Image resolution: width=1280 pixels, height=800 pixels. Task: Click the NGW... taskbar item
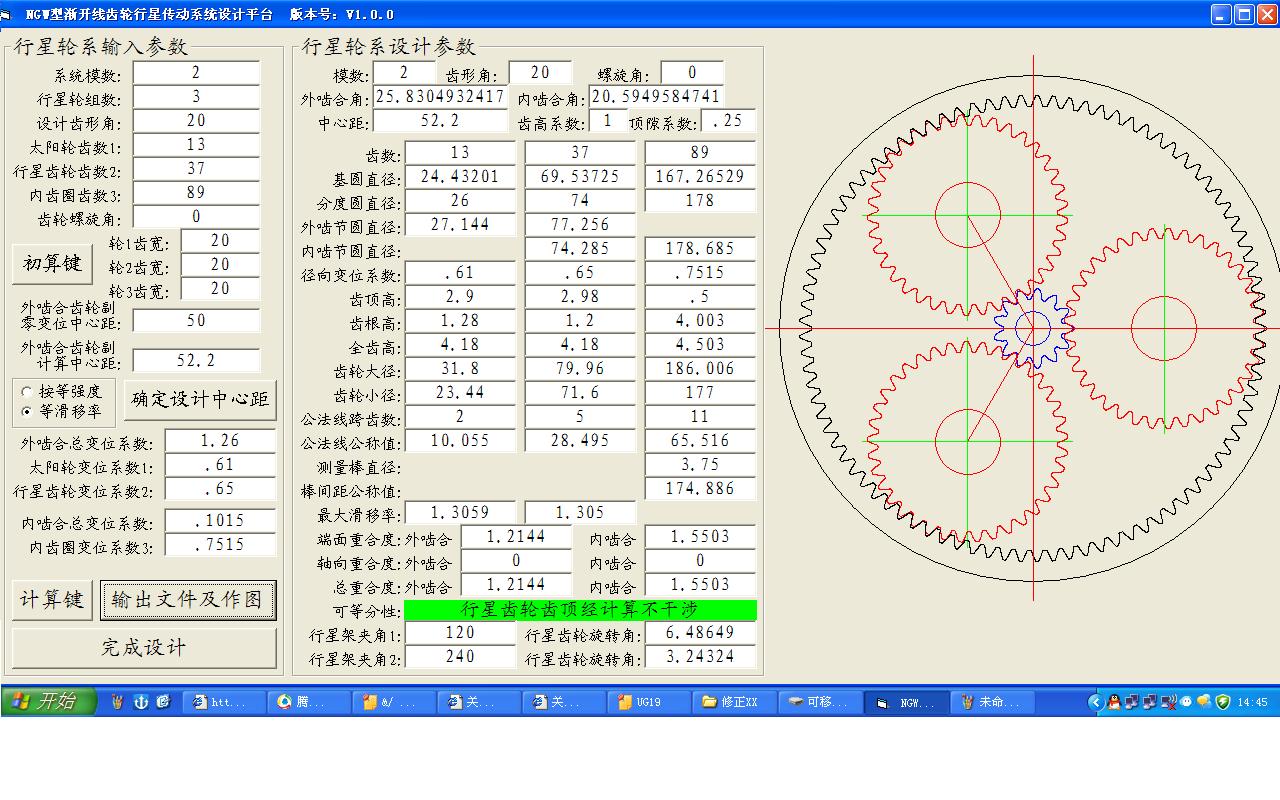coord(906,702)
